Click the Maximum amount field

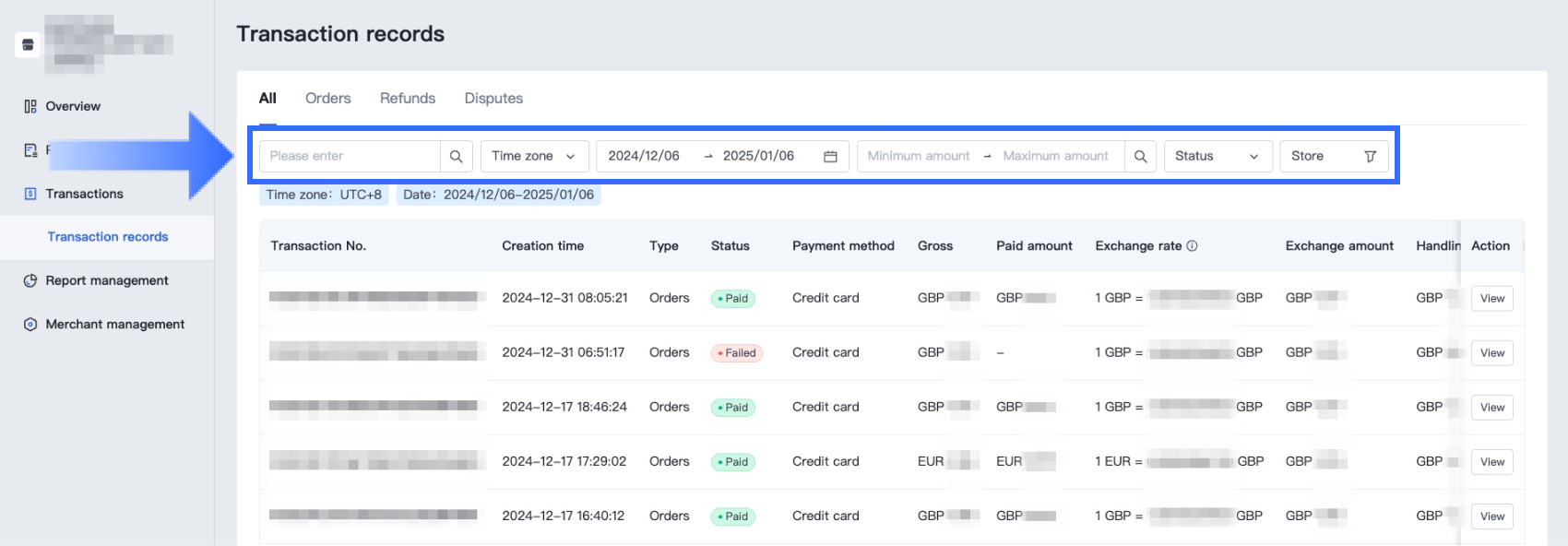coord(1055,157)
